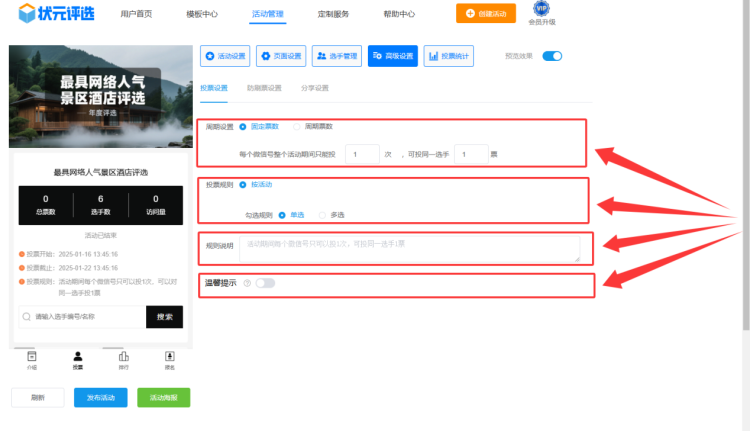Open 投票统计 chart button

click(x=449, y=56)
